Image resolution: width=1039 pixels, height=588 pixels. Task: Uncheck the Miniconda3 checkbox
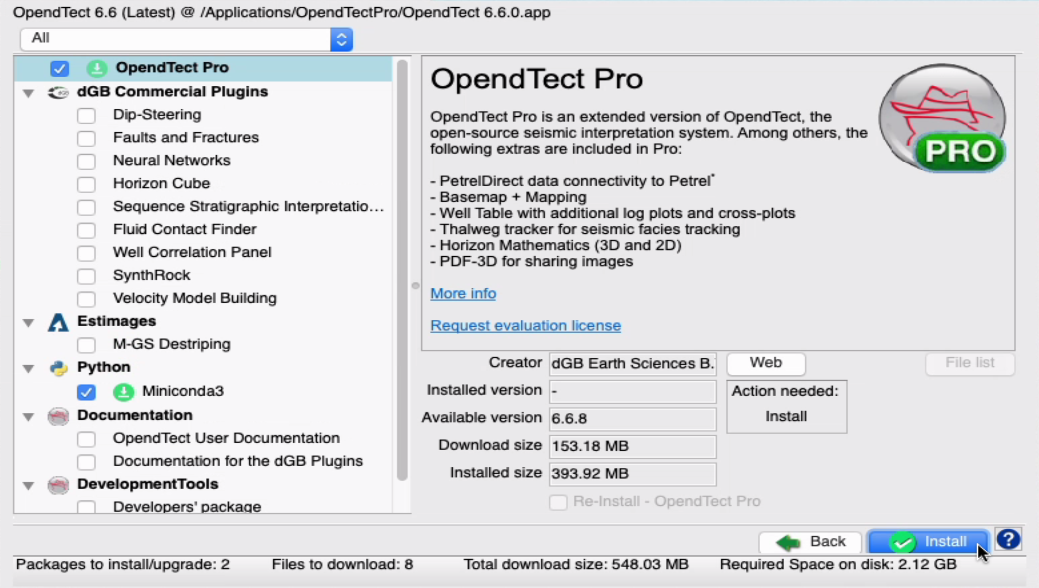coord(87,392)
